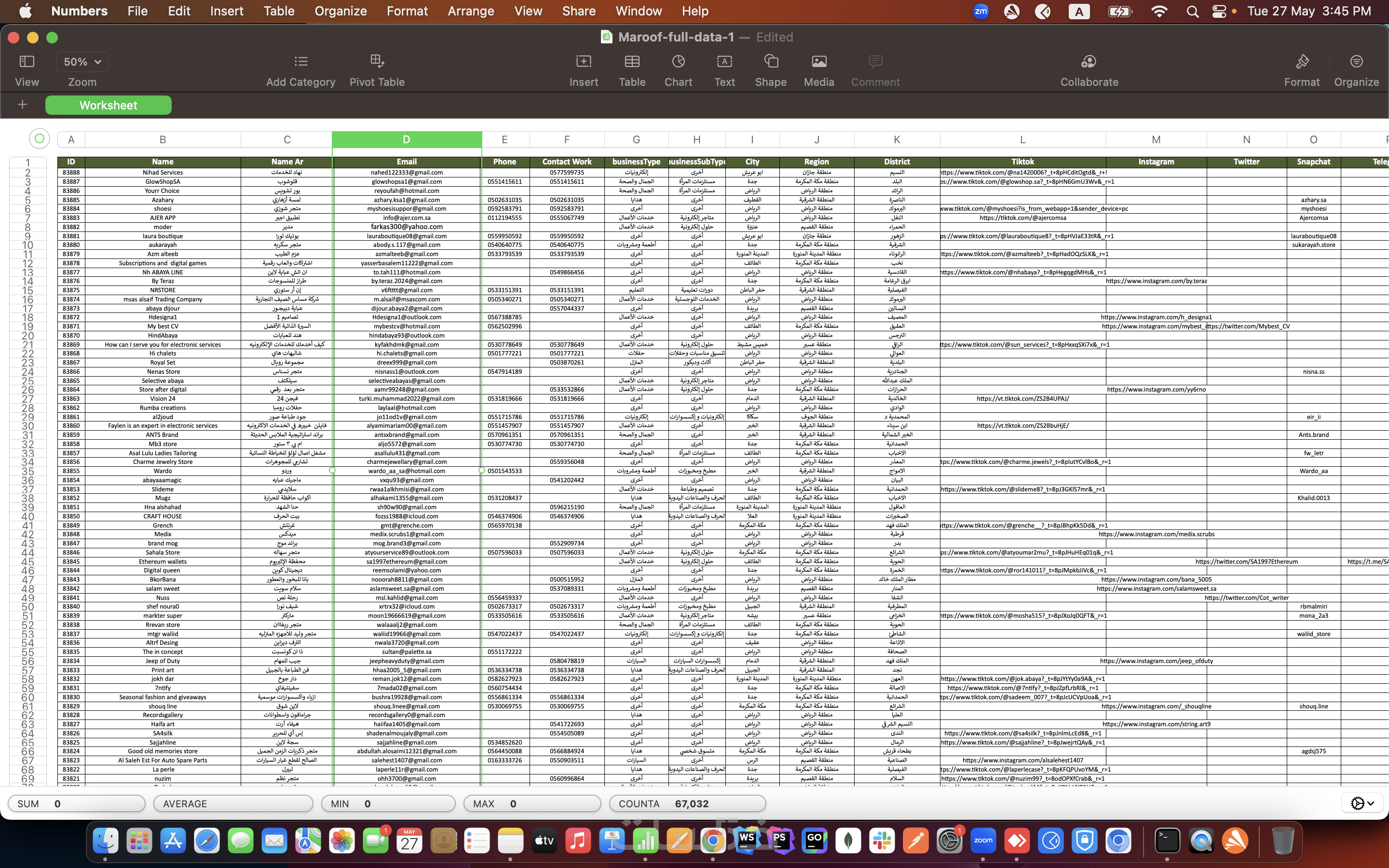Image resolution: width=1389 pixels, height=868 pixels.
Task: Open macOS Control Center in the menu bar
Action: [x=1219, y=11]
